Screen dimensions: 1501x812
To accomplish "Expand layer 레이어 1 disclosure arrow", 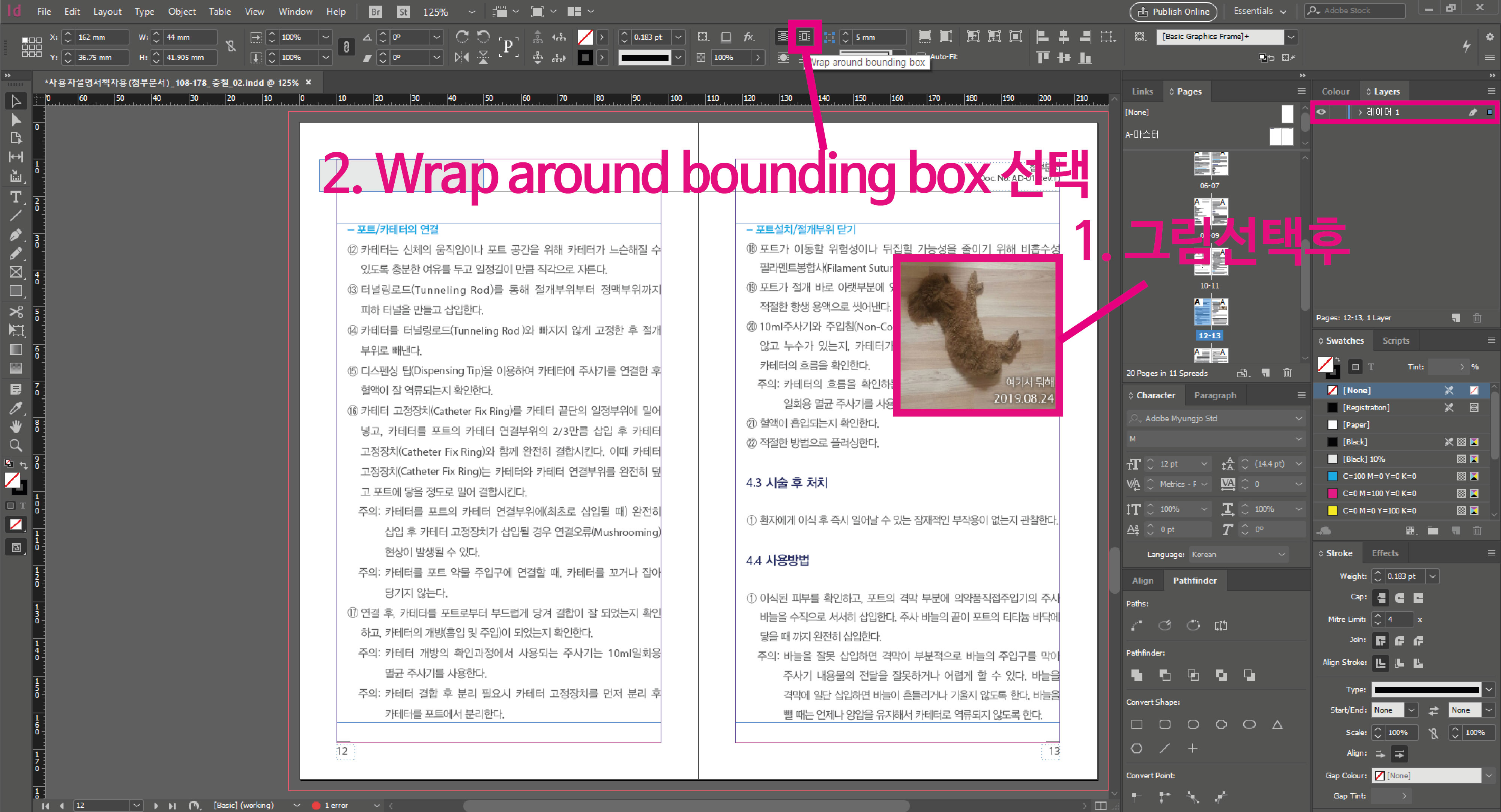I will pos(1360,112).
